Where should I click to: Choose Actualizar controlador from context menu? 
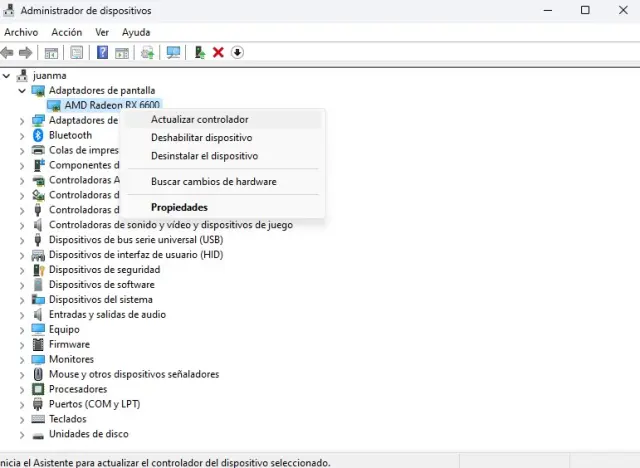(x=199, y=119)
